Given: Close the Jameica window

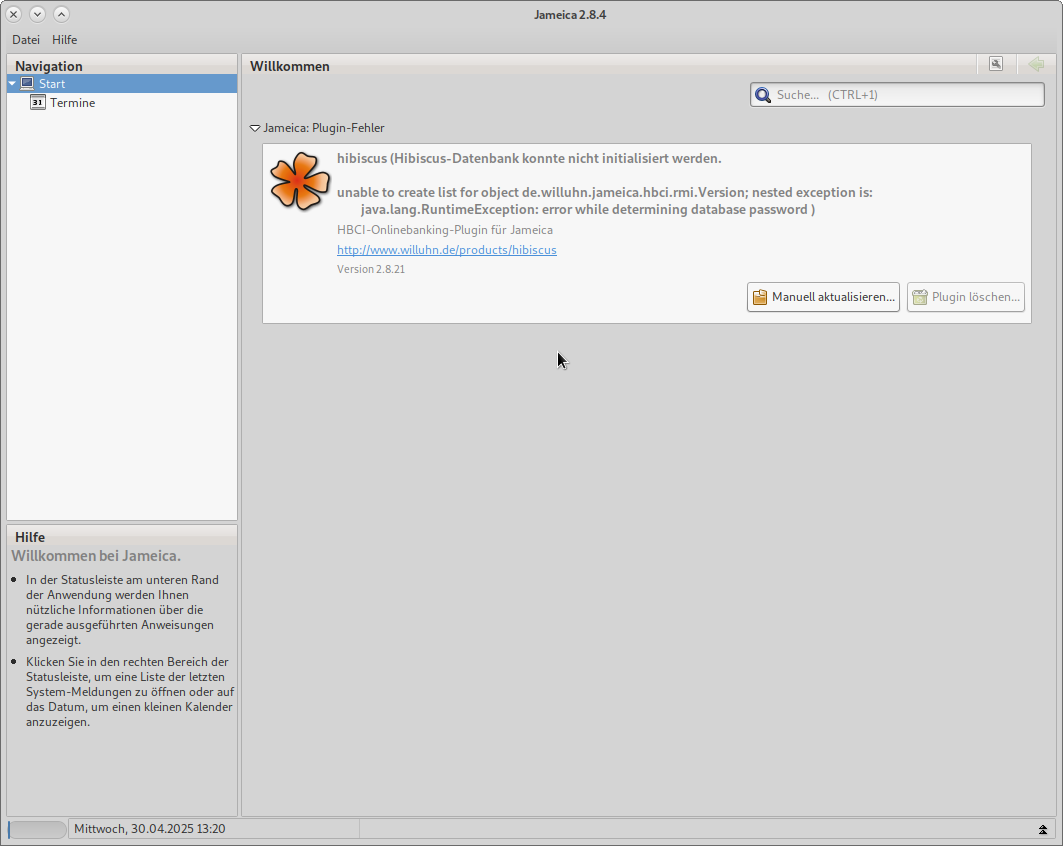Looking at the screenshot, I should (x=14, y=14).
